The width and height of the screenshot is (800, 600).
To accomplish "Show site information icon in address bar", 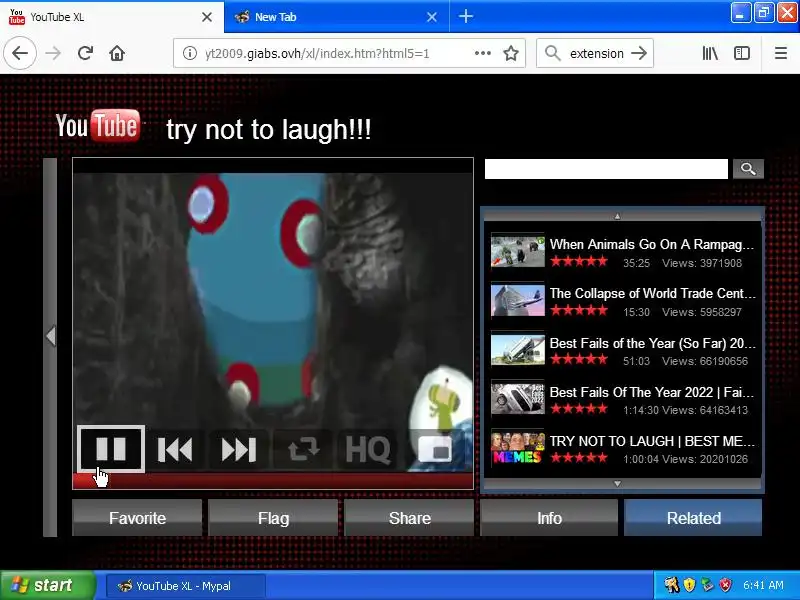I will point(189,53).
